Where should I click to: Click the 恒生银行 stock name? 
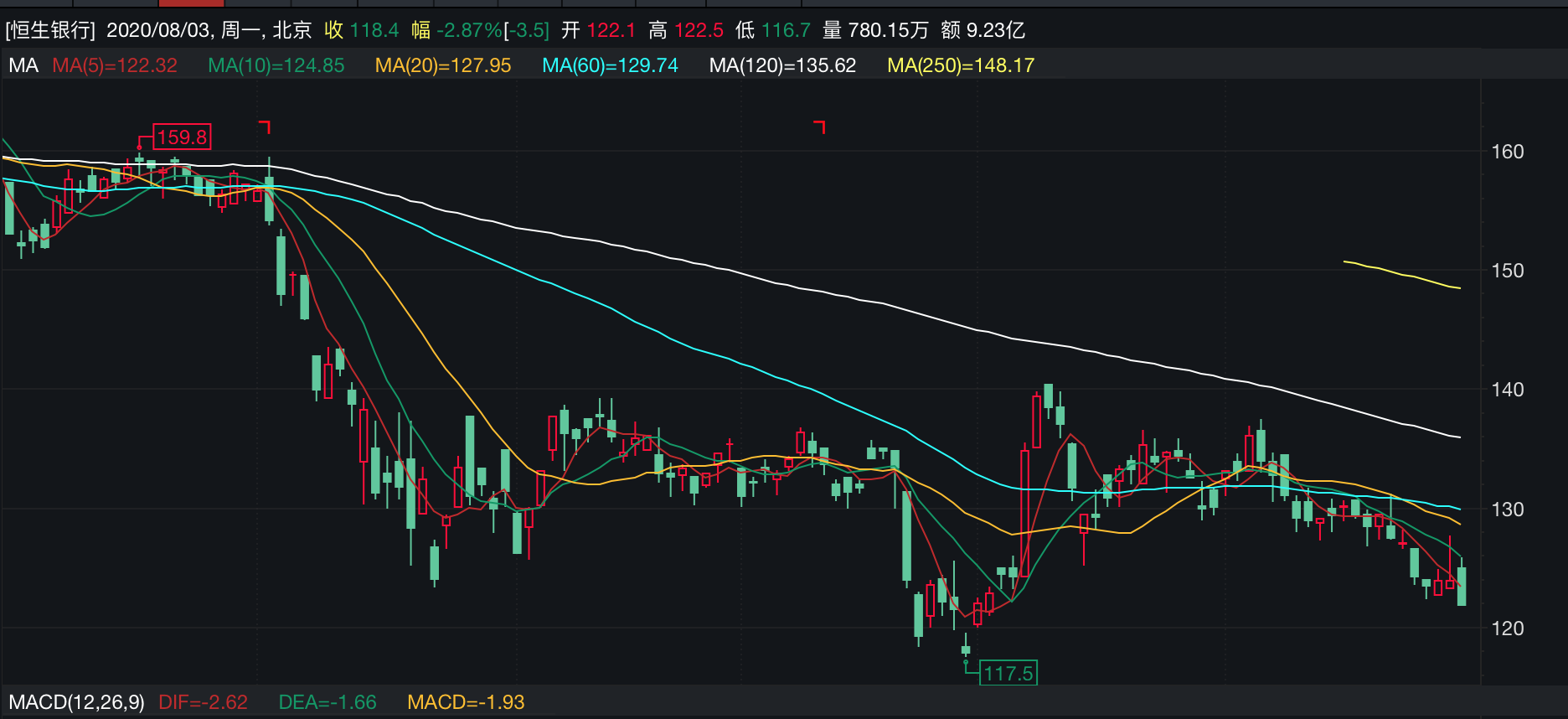tap(50, 30)
